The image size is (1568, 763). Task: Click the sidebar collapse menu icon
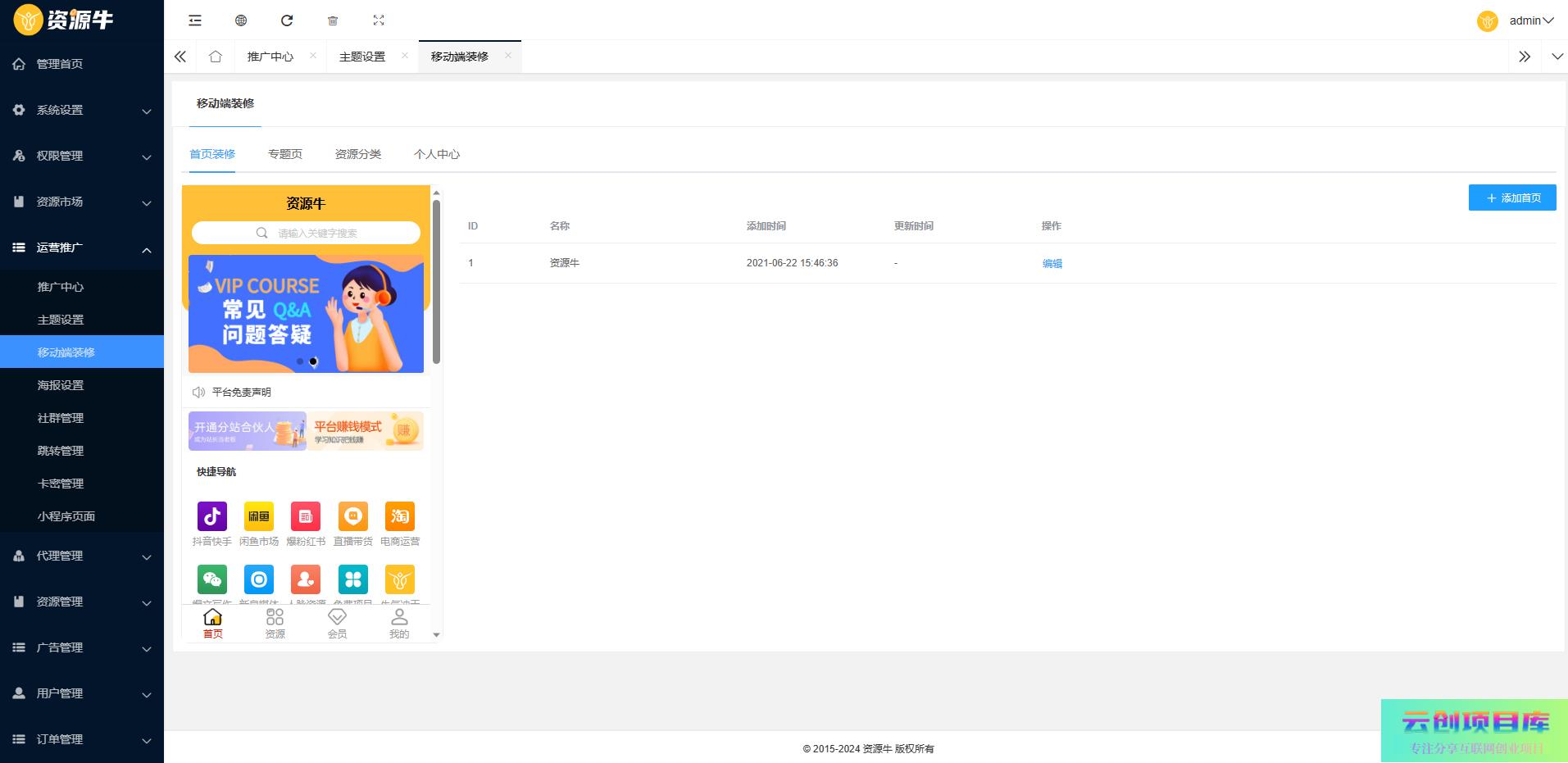coord(194,20)
